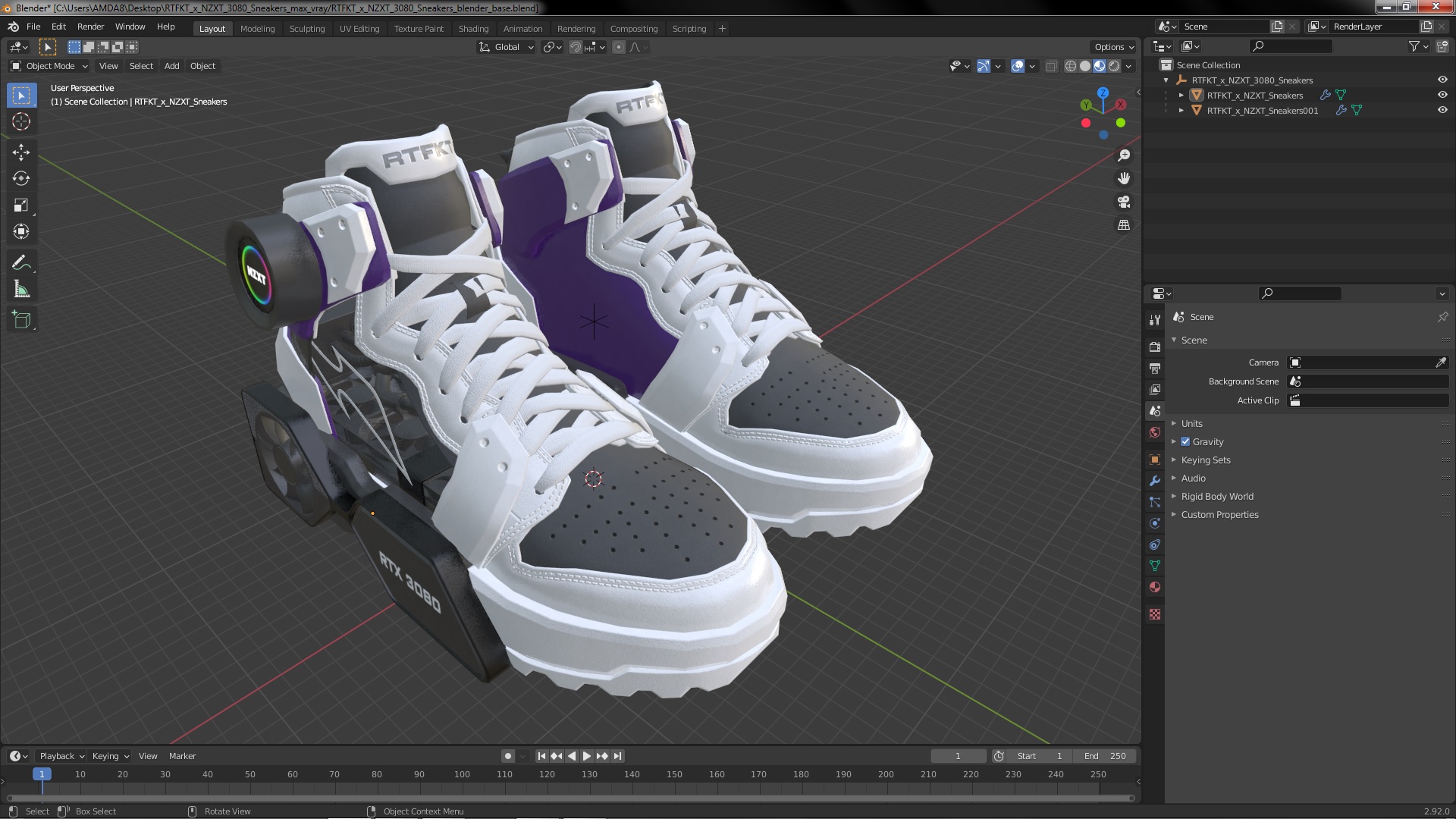Open the Object Mode dropdown
Screen dimensions: 1456x819
(49, 66)
